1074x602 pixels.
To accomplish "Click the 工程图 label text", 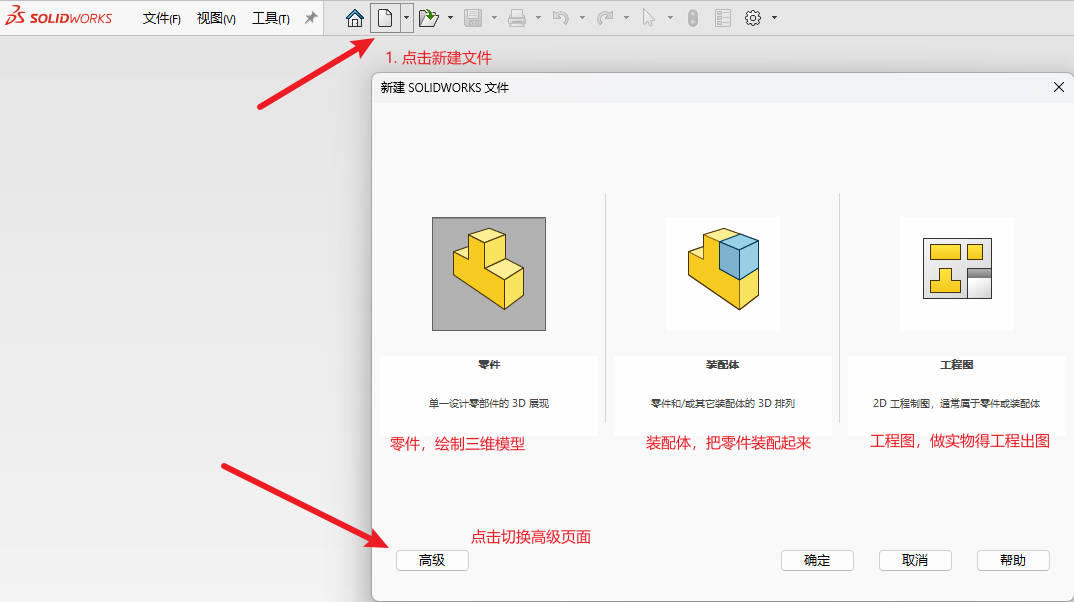I will click(957, 364).
